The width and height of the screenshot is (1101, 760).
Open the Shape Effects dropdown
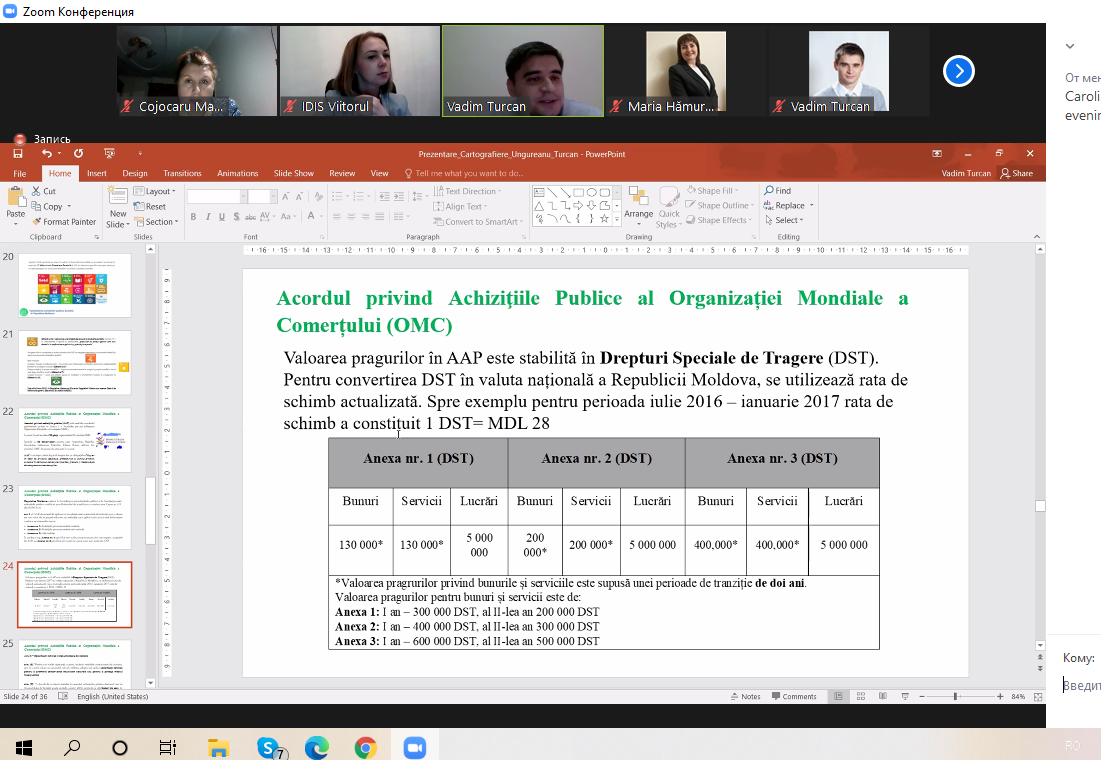click(x=719, y=221)
